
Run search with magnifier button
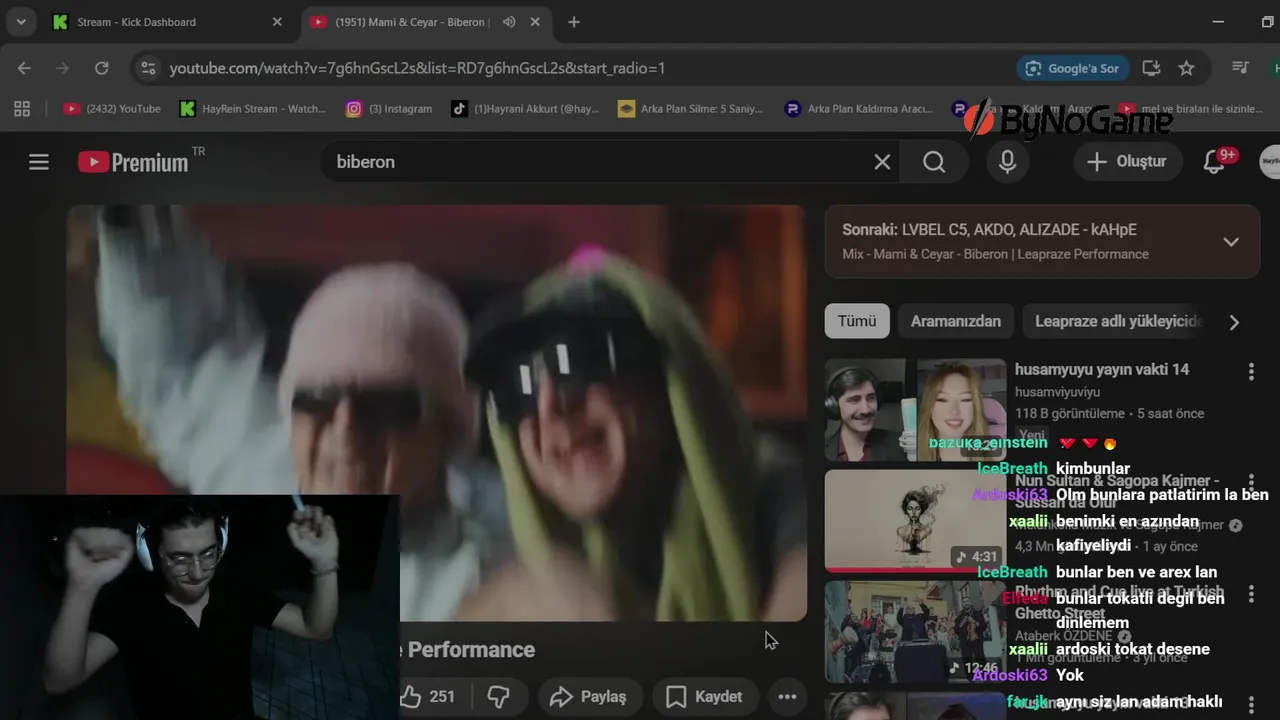tap(934, 162)
